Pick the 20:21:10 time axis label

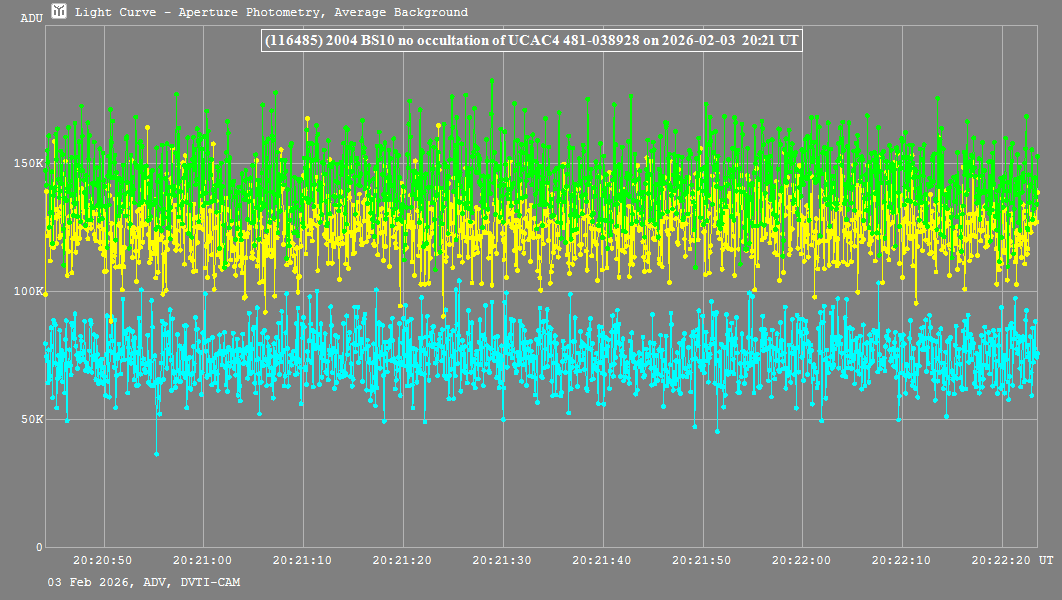(303, 562)
